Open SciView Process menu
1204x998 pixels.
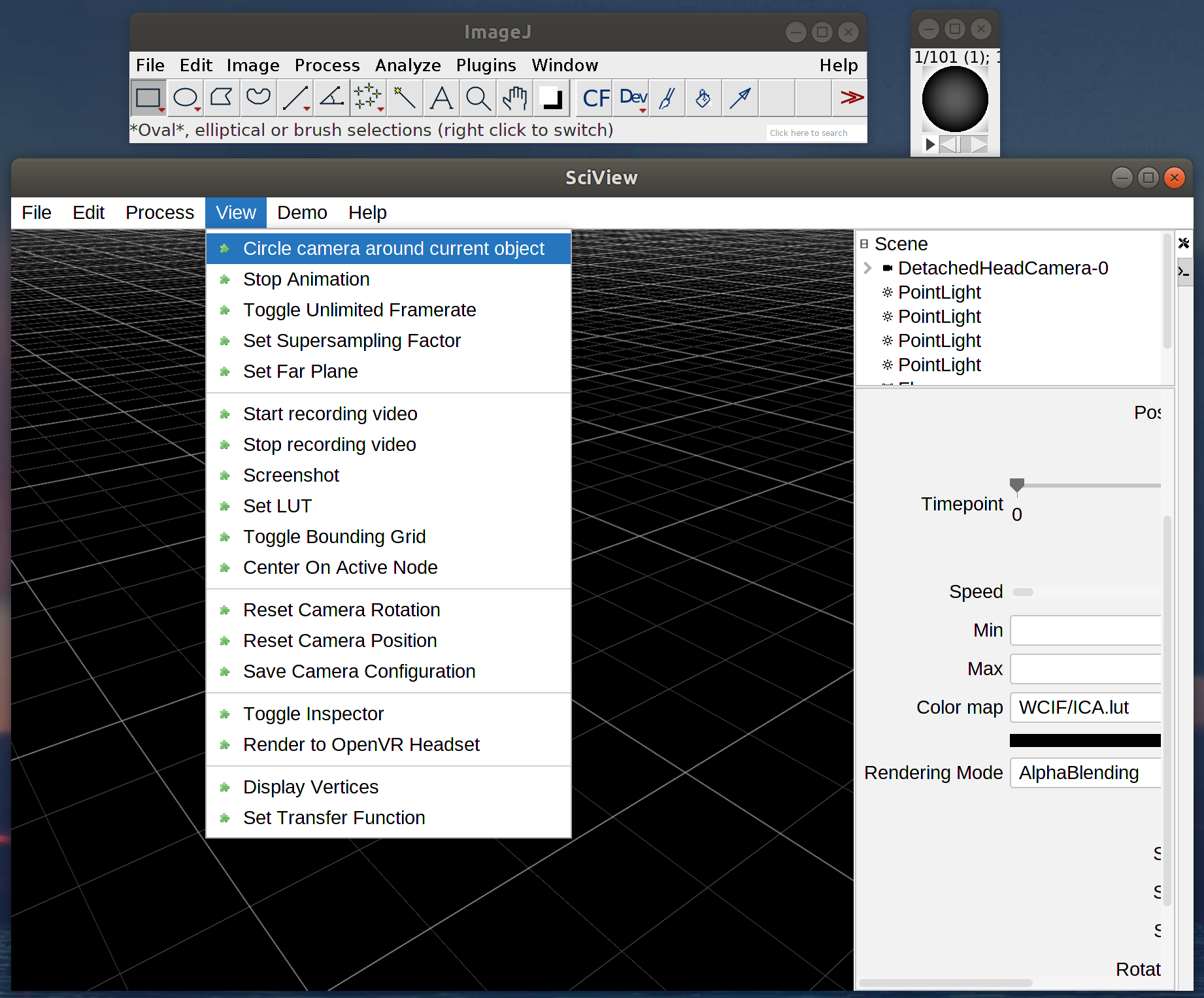point(159,213)
